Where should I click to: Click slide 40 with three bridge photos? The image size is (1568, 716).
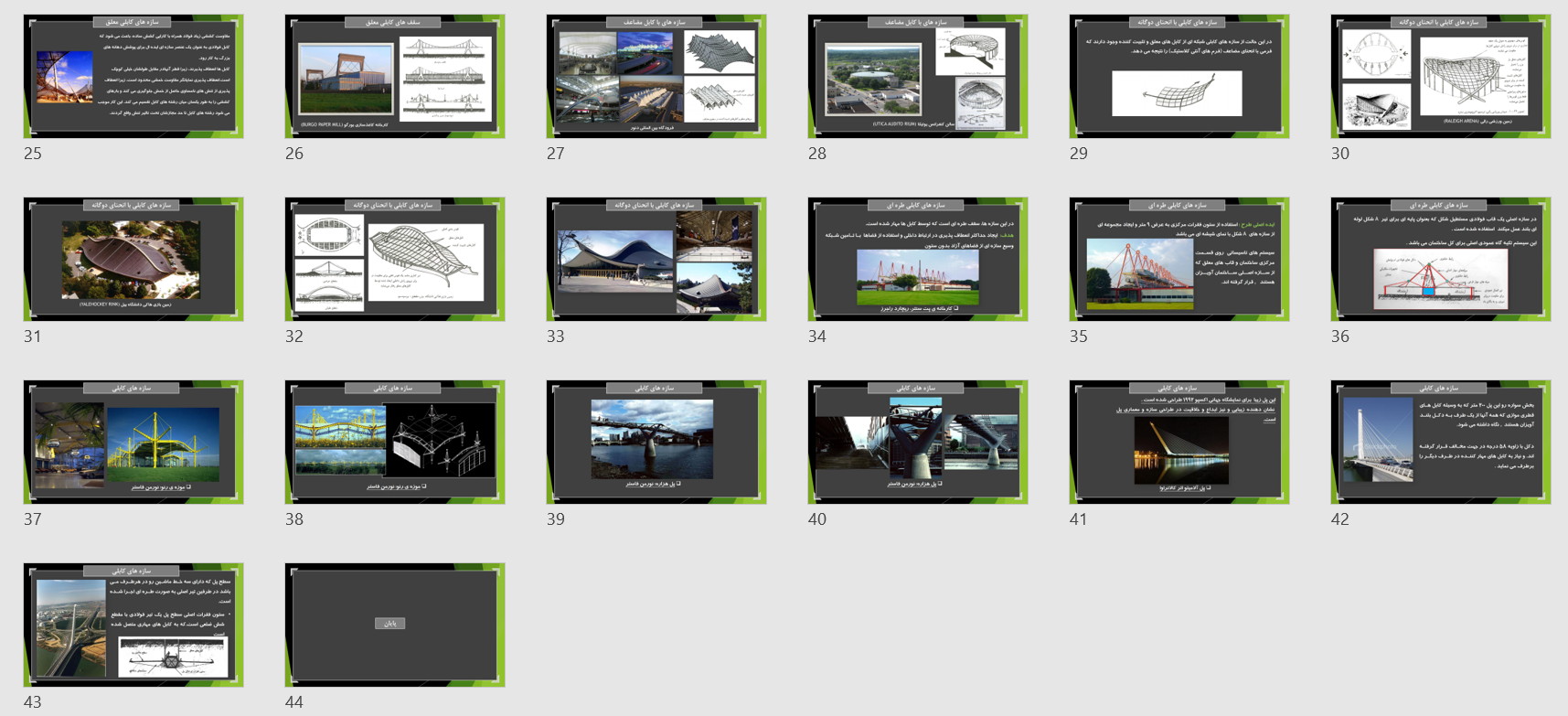918,443
